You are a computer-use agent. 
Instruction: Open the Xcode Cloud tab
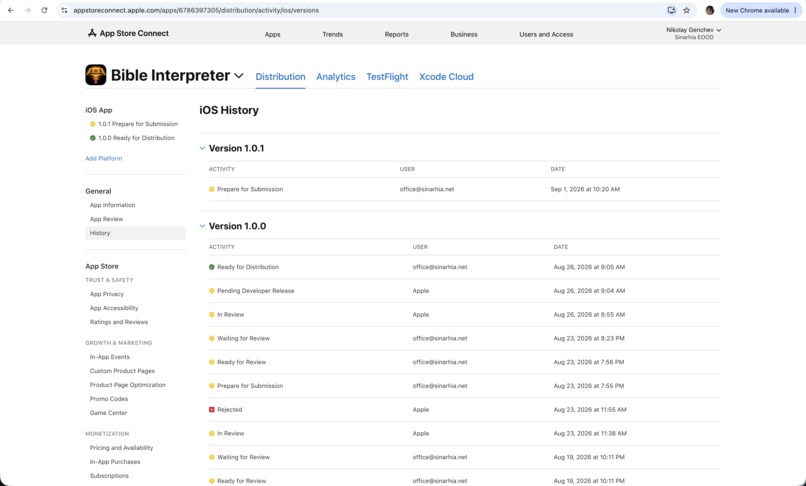click(446, 77)
